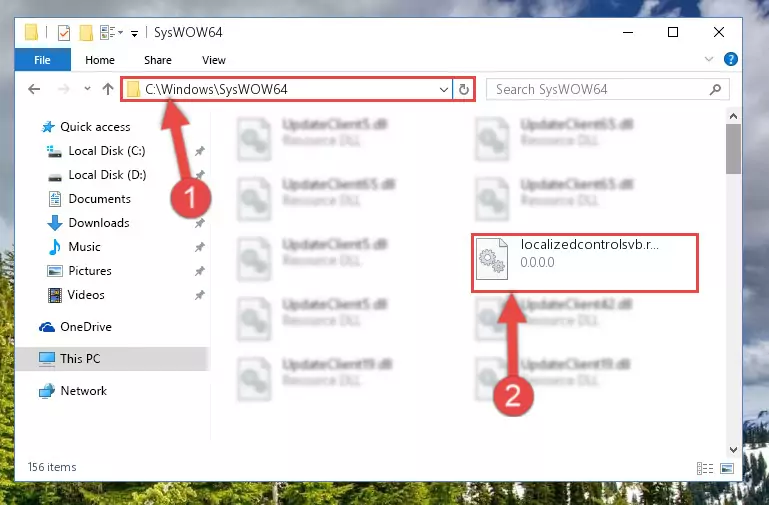Click the address bar path C:\Windows\SysWOW64
The height and width of the screenshot is (505, 769).
tap(216, 89)
